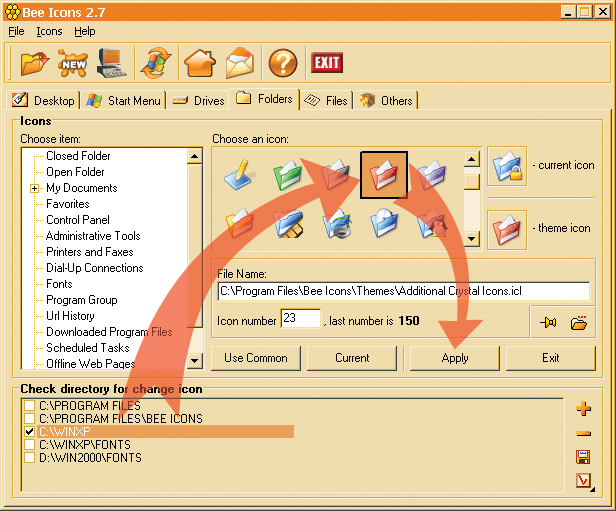
Task: Select the folder with CD disc icon
Action: tap(384, 223)
